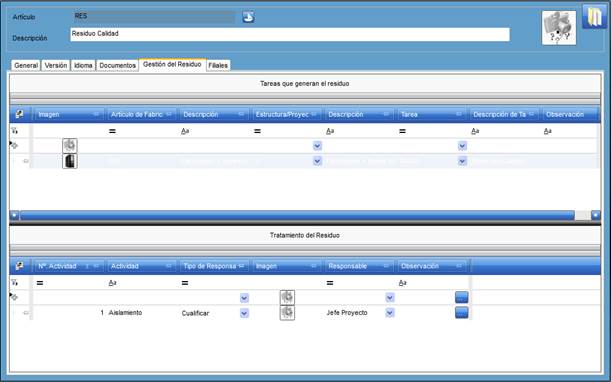Click the Tarea column header
The image size is (611, 382).
click(431, 114)
